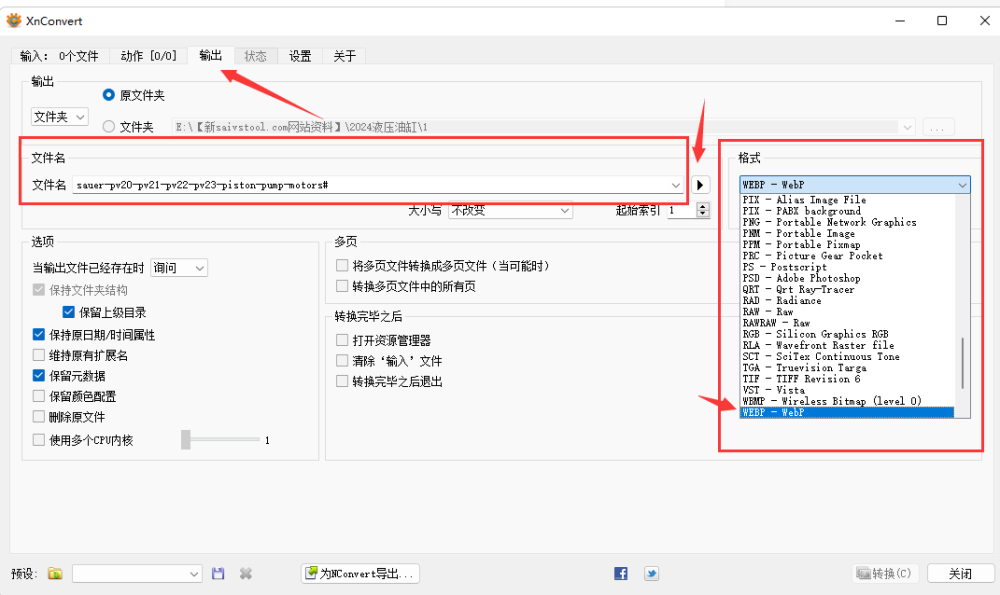Check 将多页文件转换成多页文件 option
The image size is (1000, 595).
342,265
